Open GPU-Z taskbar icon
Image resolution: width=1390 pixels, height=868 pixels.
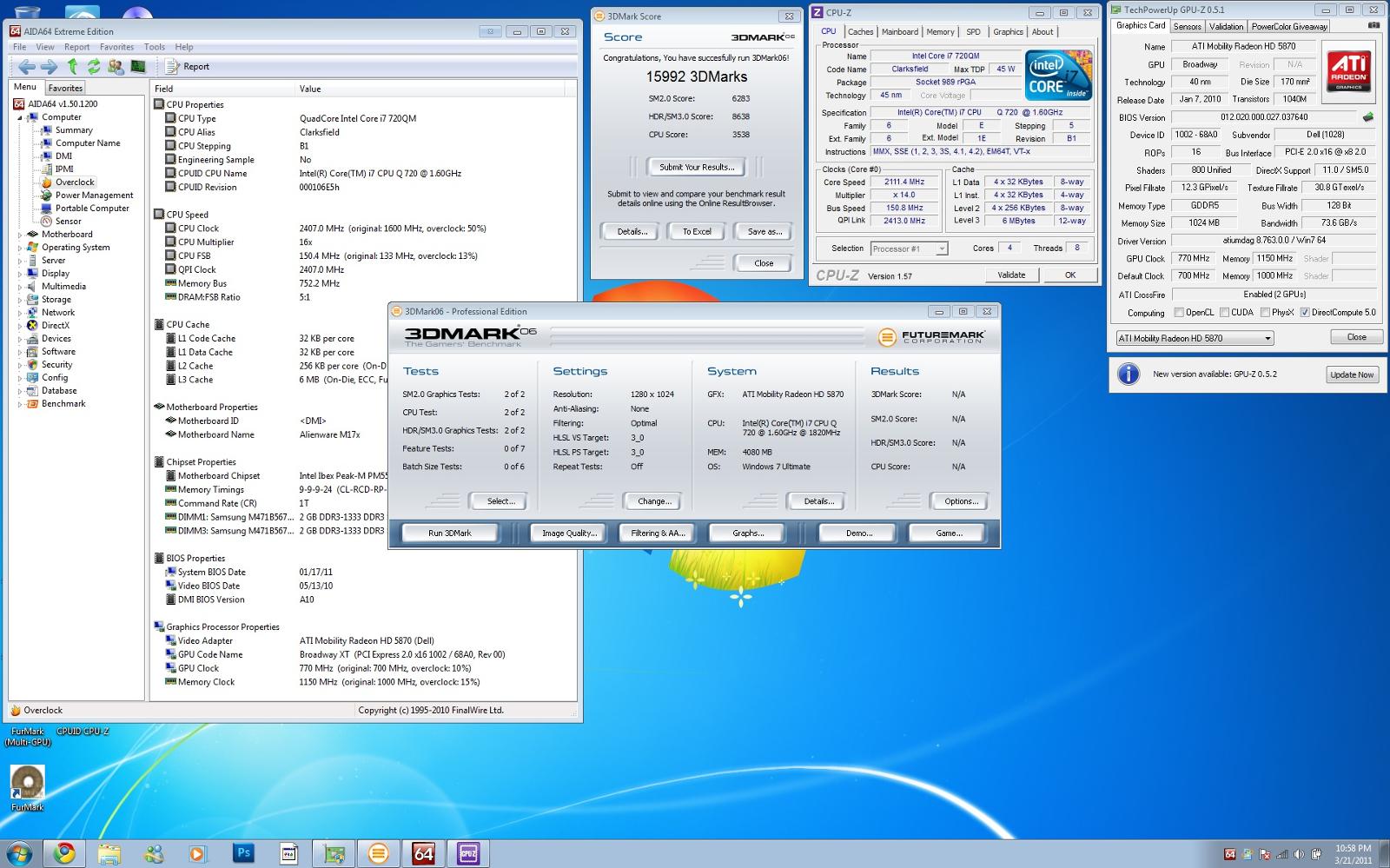click(x=334, y=853)
